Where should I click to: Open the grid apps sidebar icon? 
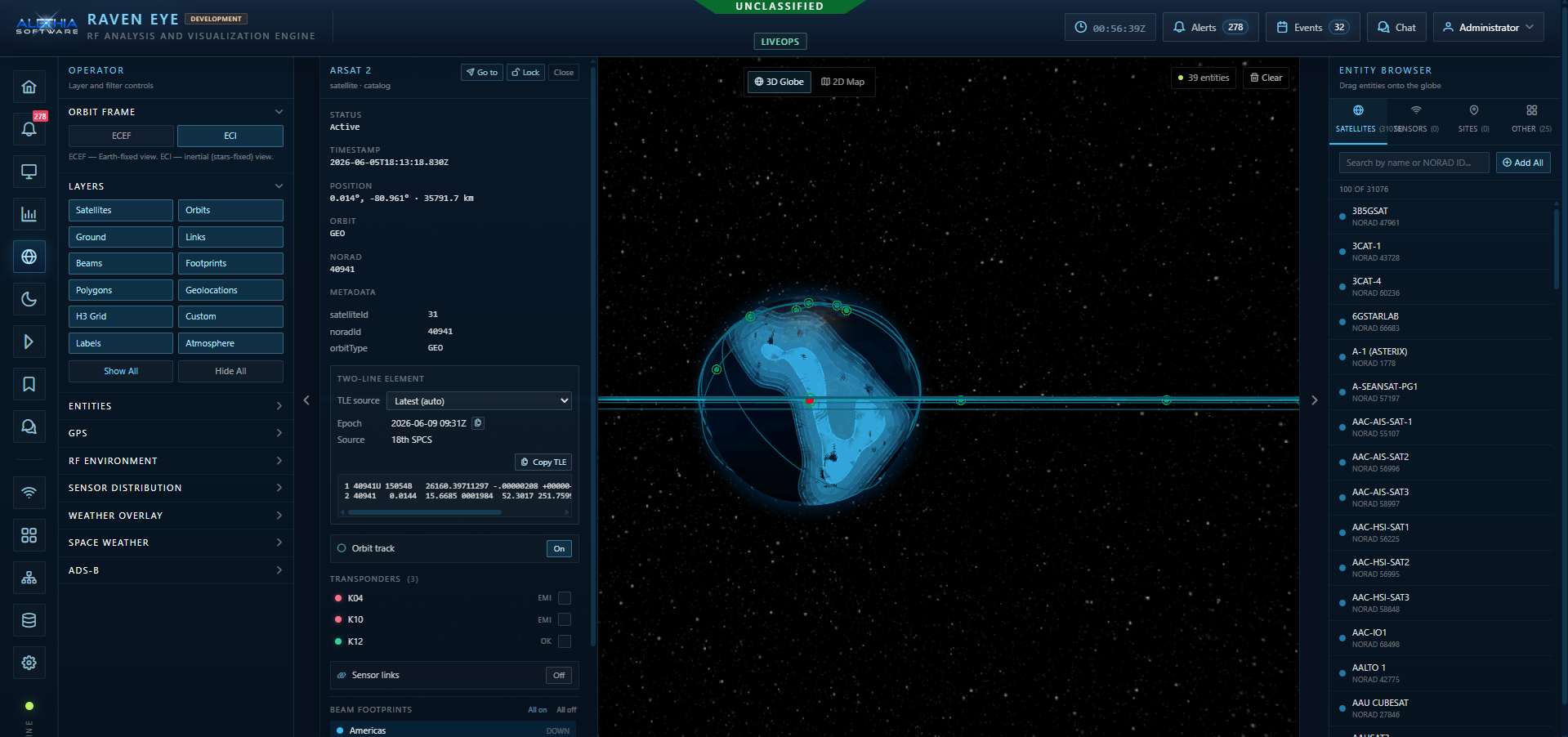click(x=29, y=535)
